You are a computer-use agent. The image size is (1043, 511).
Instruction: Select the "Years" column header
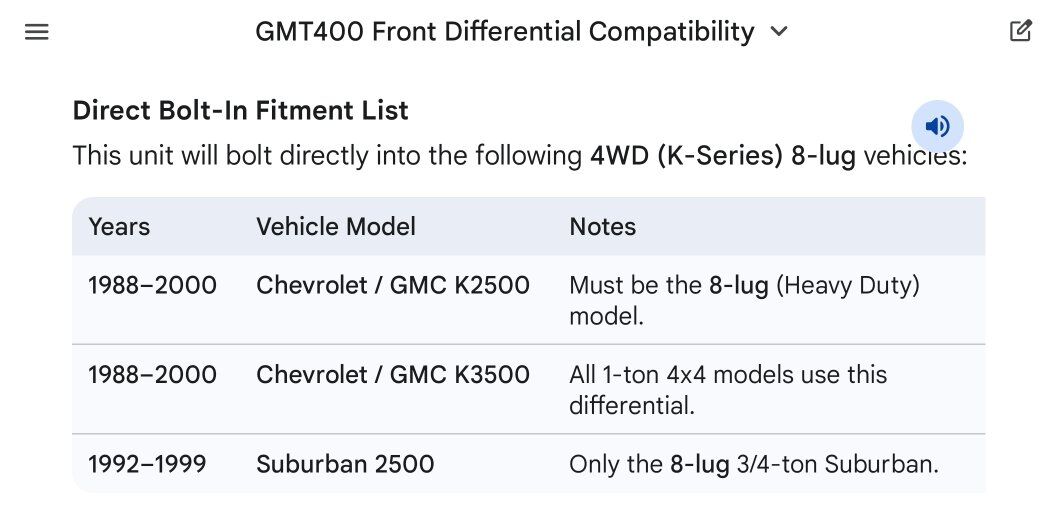[119, 226]
